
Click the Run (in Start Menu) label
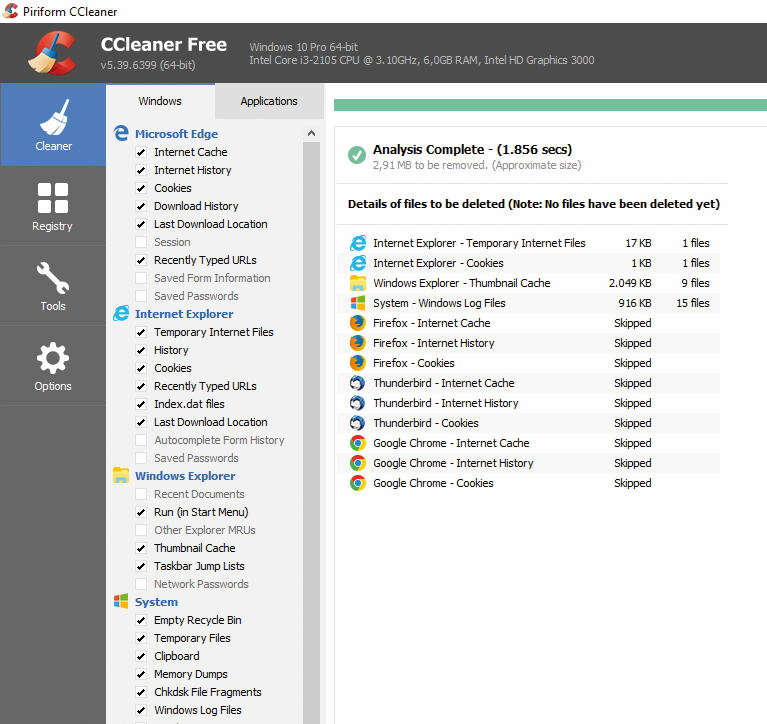(201, 512)
